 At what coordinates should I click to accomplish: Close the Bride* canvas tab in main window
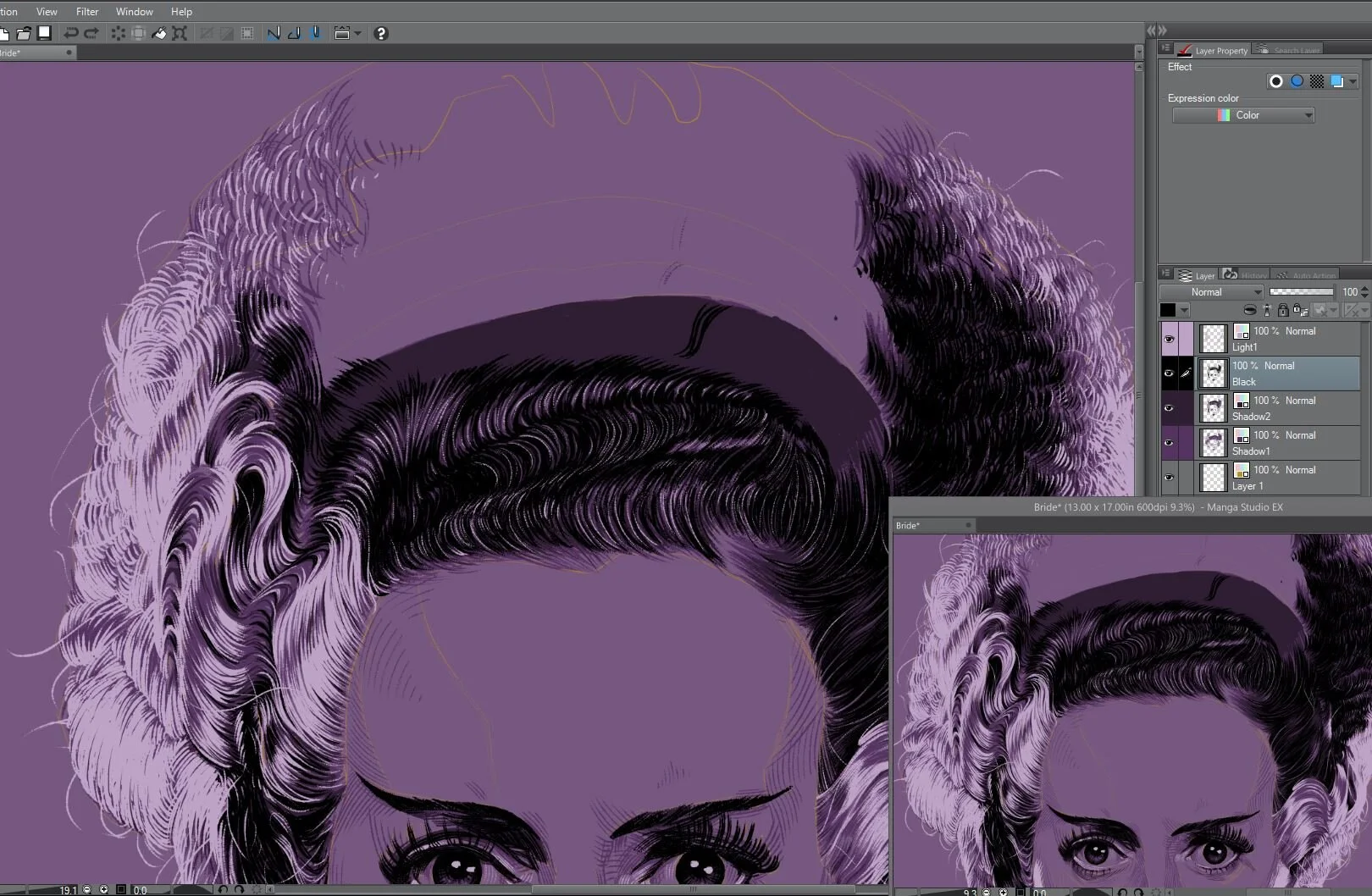[69, 53]
